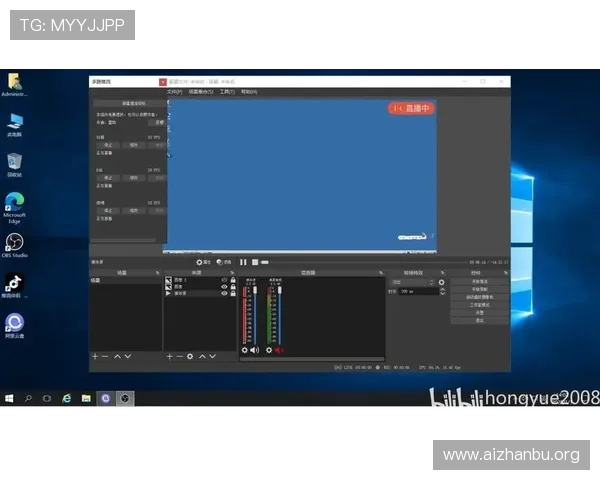Click the muted red speaker icon
The height and width of the screenshot is (480, 600).
pyautogui.click(x=279, y=350)
